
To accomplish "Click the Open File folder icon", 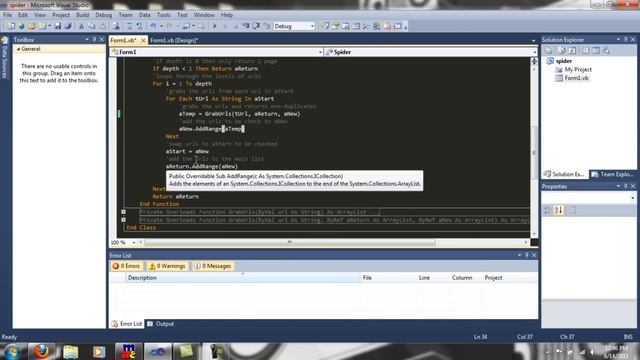I will 31,26.
